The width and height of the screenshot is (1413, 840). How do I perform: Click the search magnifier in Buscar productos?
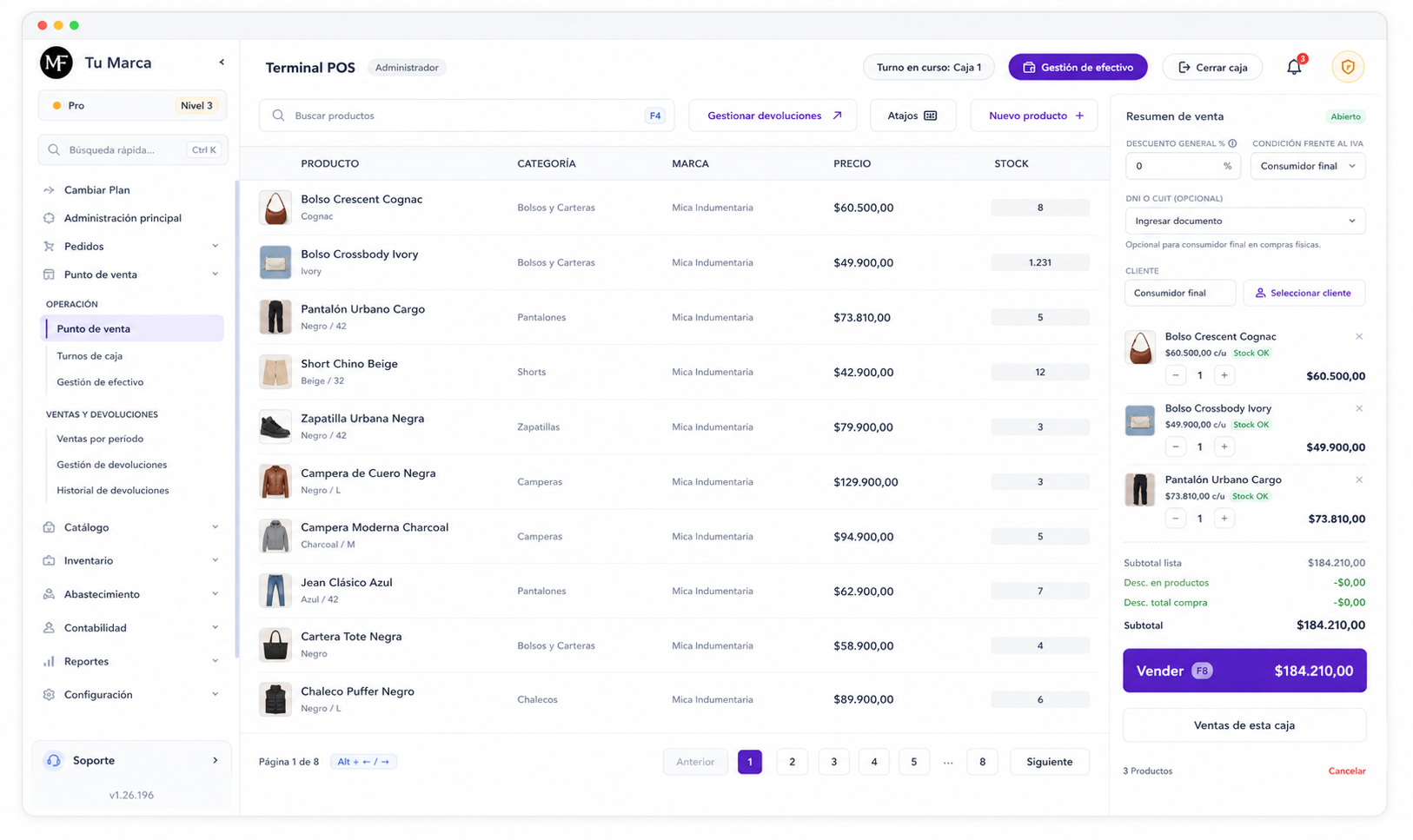pyautogui.click(x=278, y=116)
